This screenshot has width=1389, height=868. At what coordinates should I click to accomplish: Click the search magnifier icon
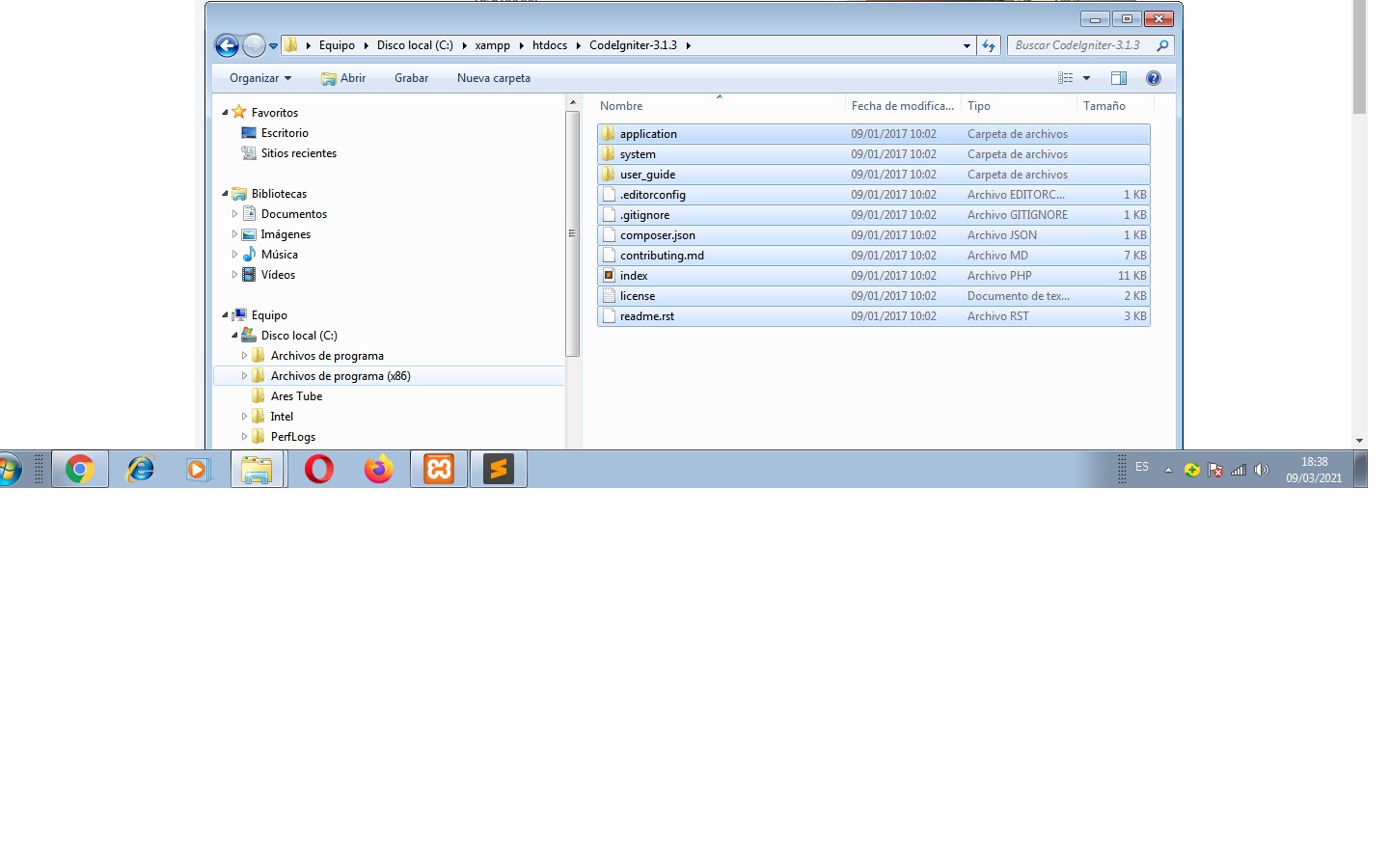[x=1162, y=45]
